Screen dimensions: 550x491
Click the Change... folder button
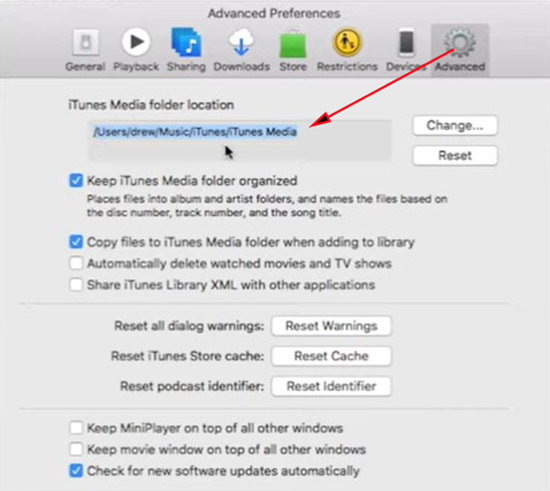tap(455, 125)
